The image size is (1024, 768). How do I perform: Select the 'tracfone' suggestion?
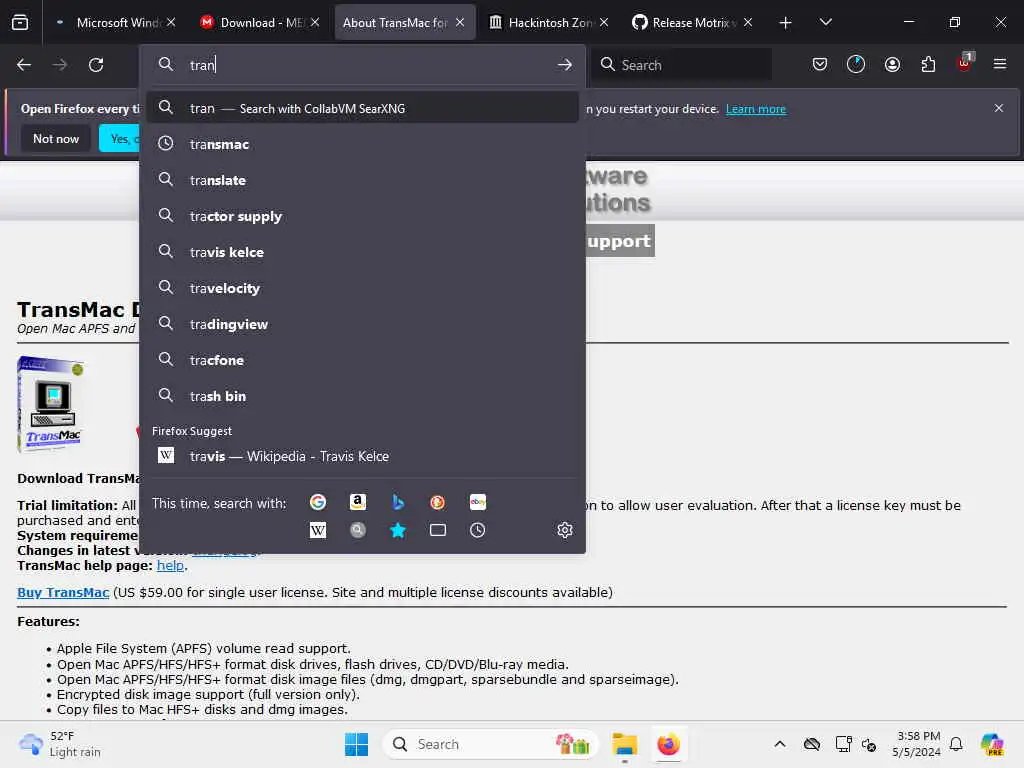[x=362, y=360]
